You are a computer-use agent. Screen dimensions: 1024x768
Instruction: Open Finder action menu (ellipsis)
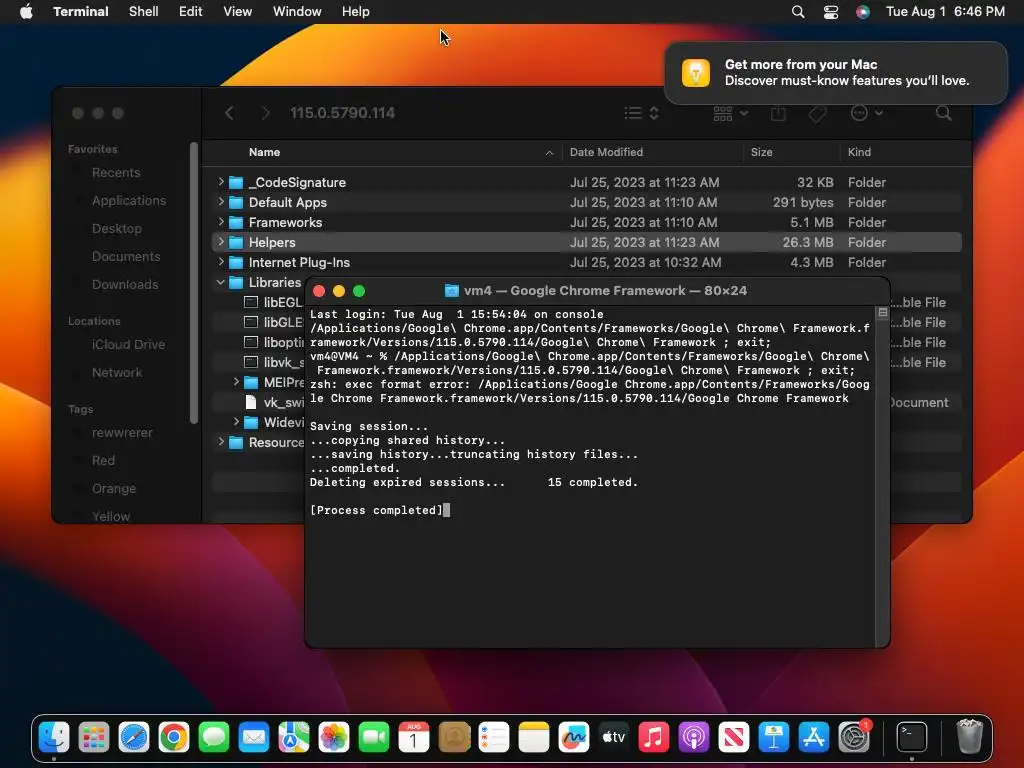point(867,114)
